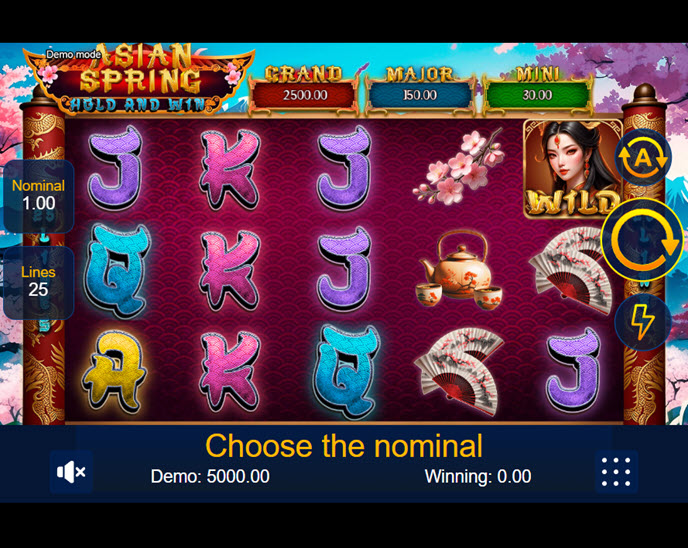The width and height of the screenshot is (688, 548).
Task: Start a spin with the round arrow button
Action: coord(641,240)
